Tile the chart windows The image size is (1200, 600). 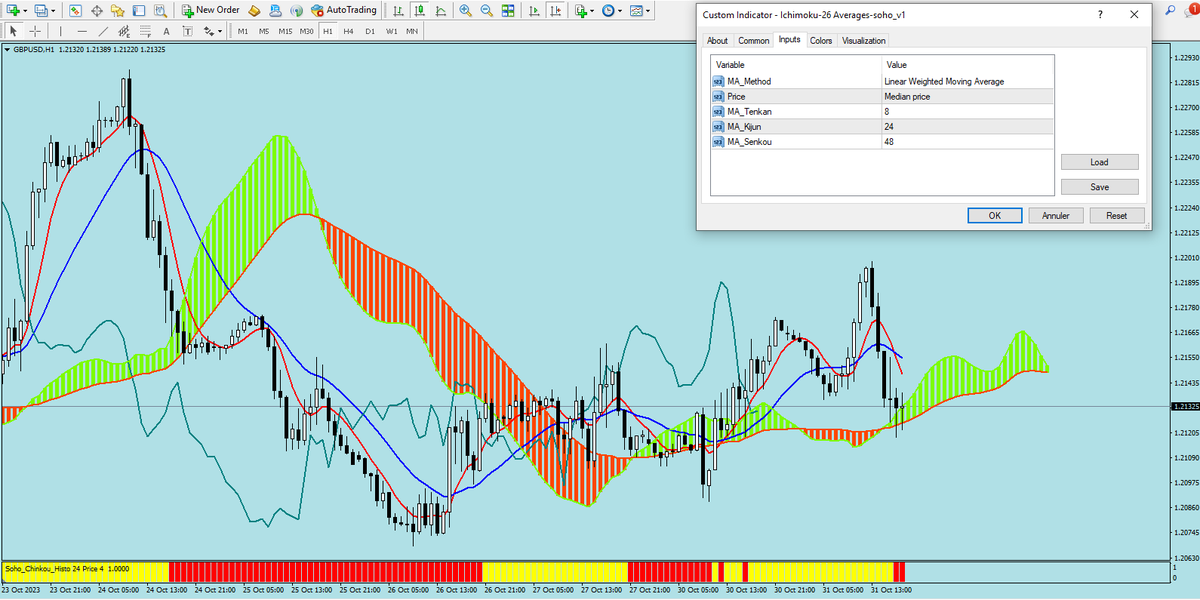507,10
